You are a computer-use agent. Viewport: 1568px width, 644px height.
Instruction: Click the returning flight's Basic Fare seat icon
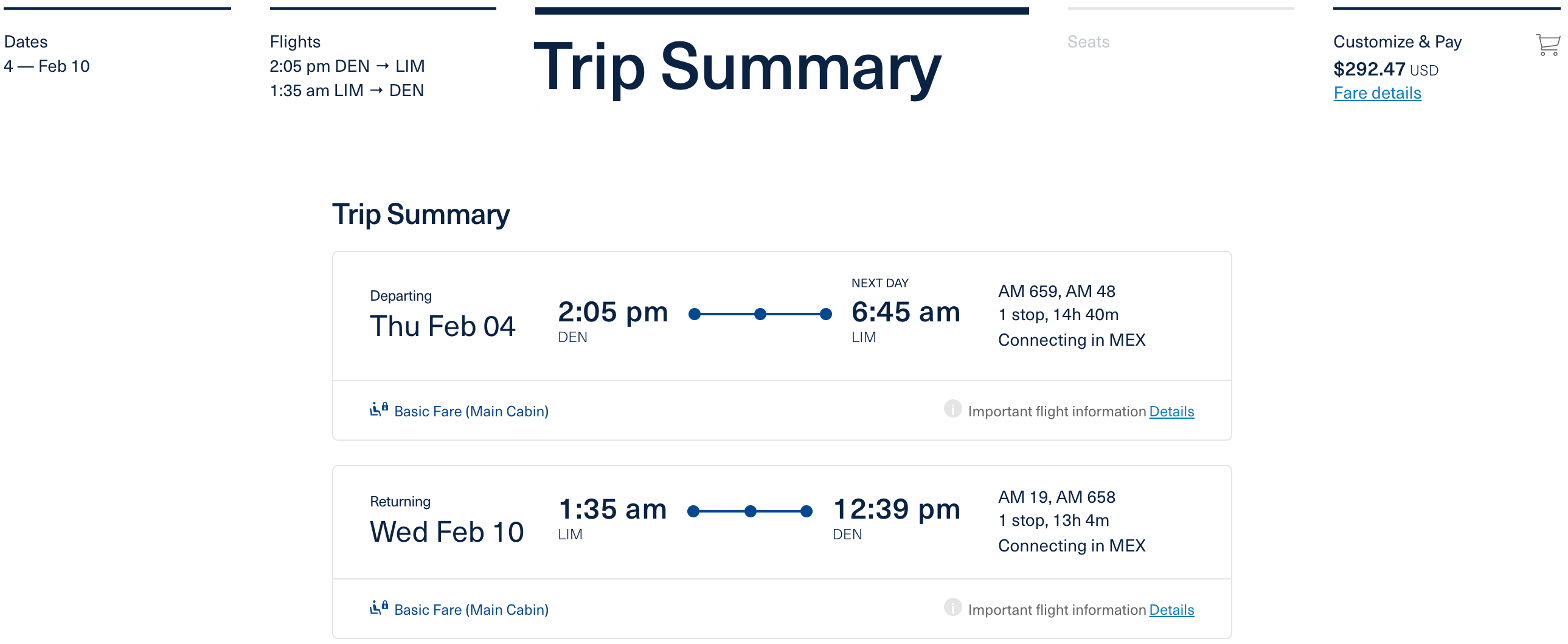coord(378,607)
